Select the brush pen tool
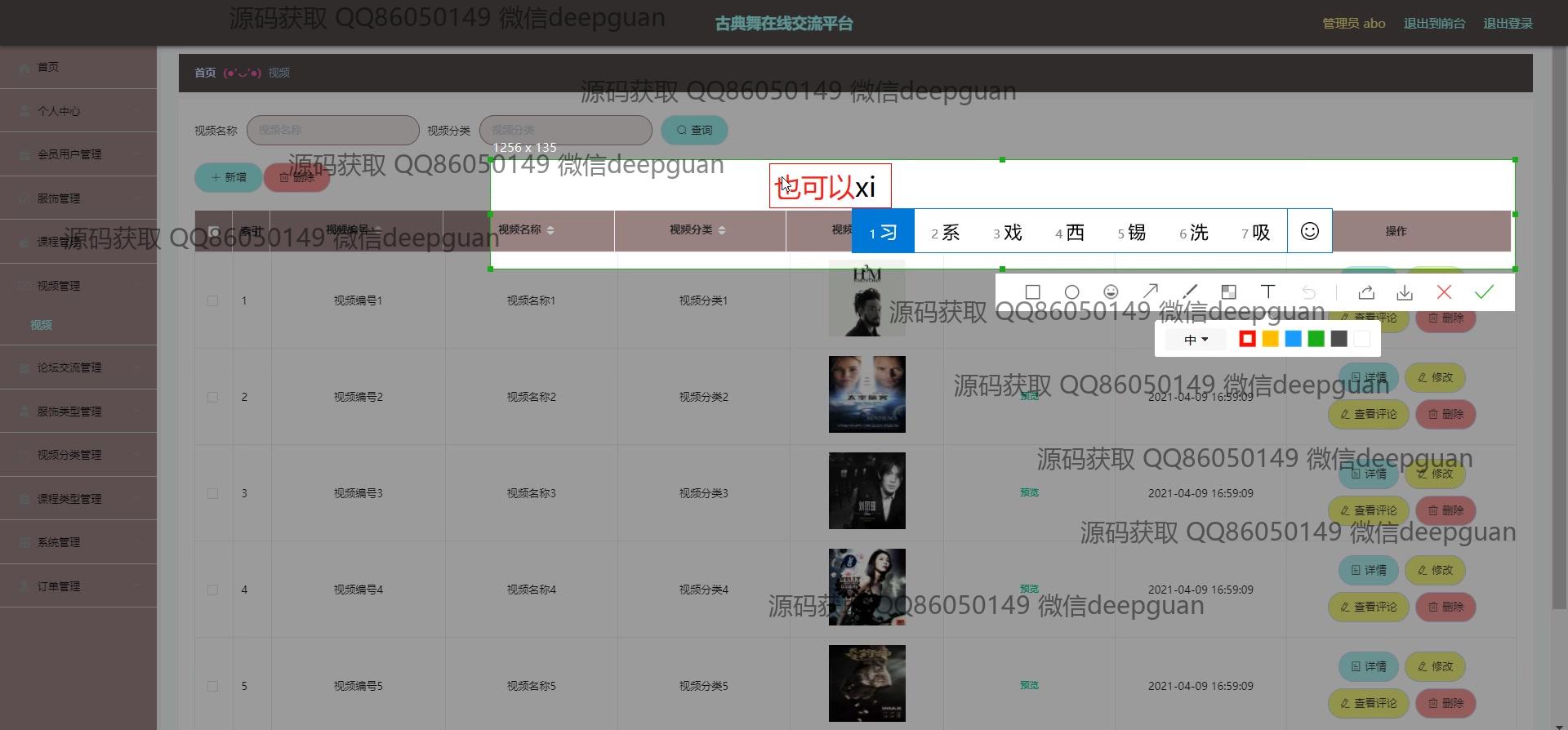 click(1190, 292)
